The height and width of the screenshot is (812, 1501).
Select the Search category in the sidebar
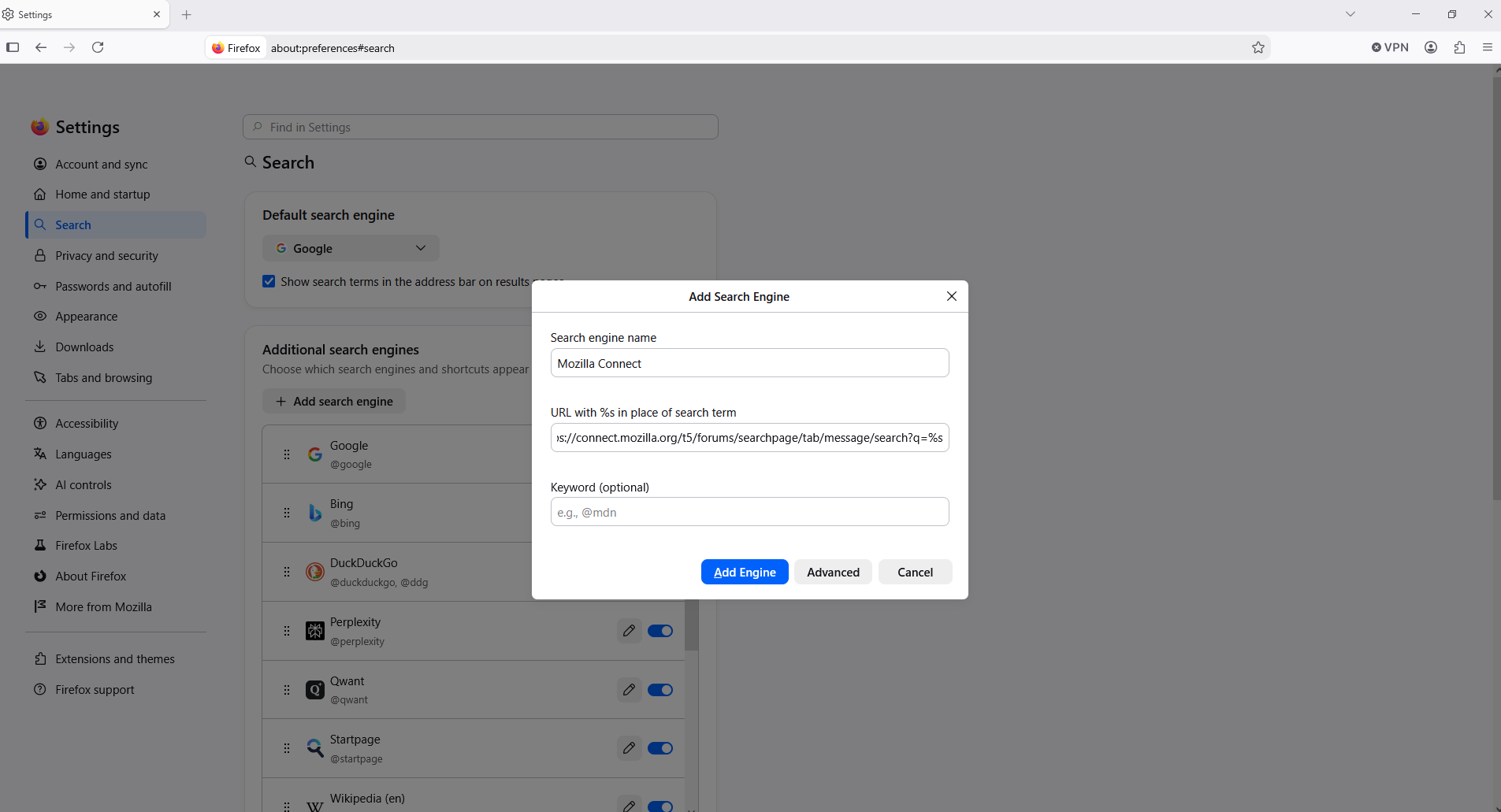coord(117,224)
